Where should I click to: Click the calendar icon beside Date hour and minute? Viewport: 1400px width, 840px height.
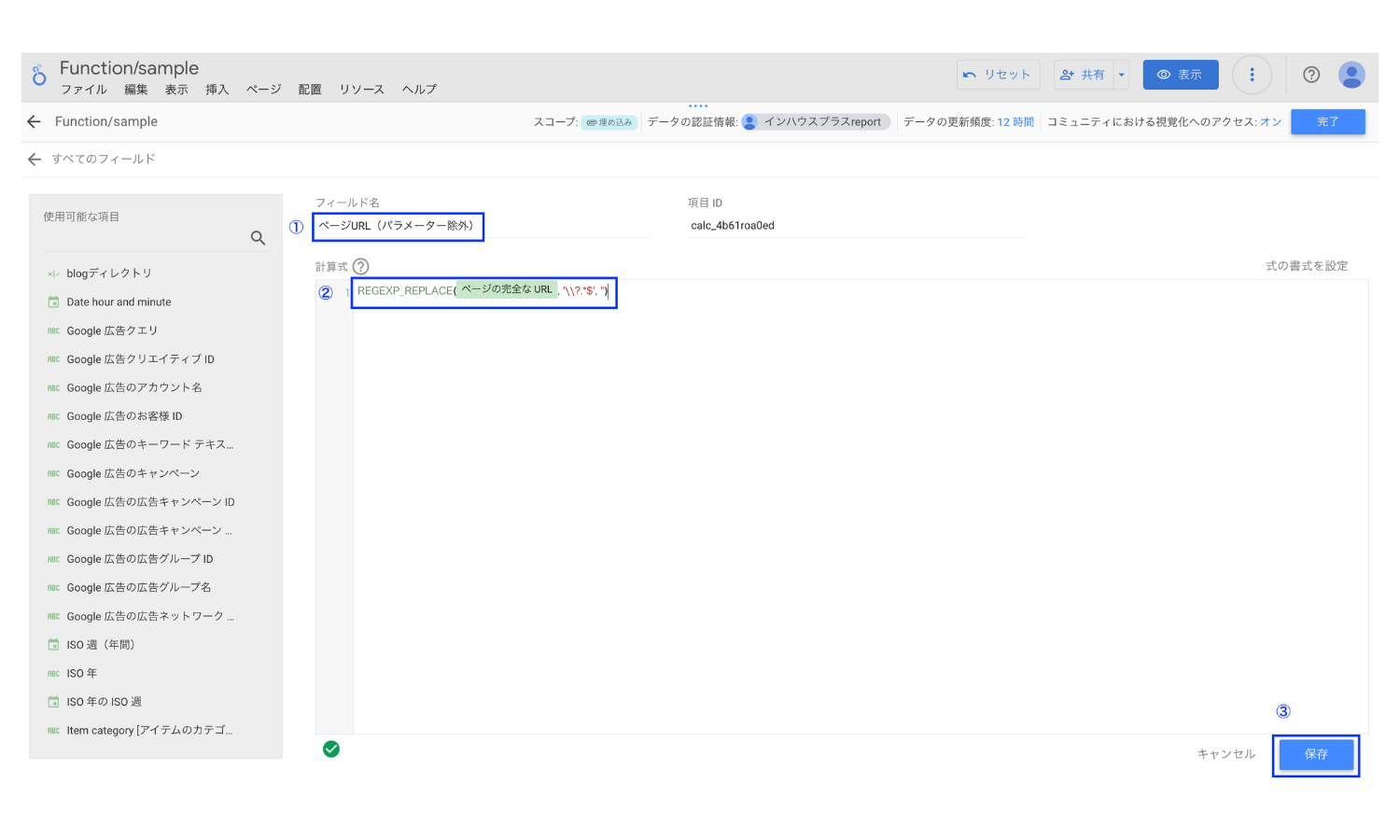click(53, 301)
